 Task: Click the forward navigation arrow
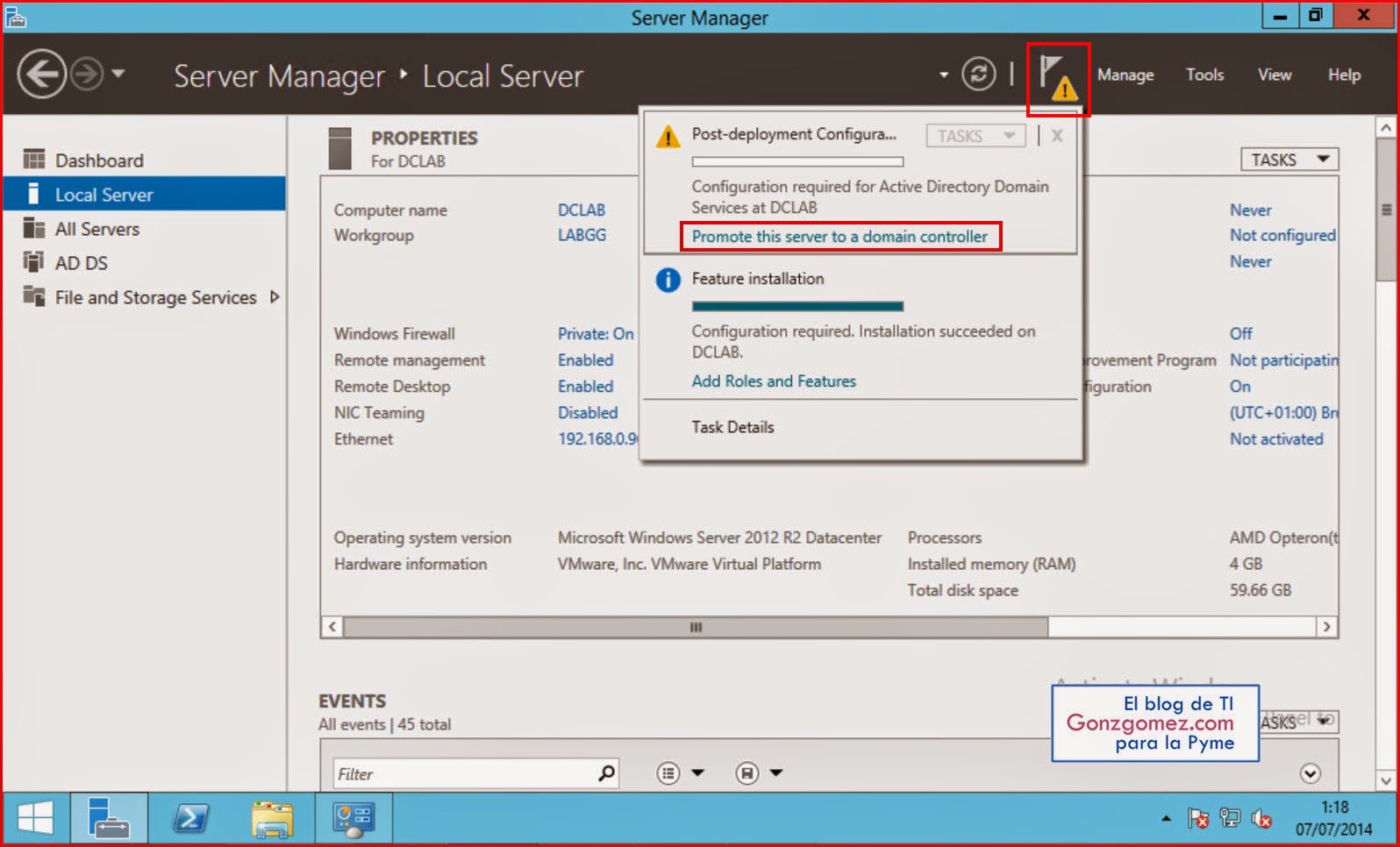[87, 74]
